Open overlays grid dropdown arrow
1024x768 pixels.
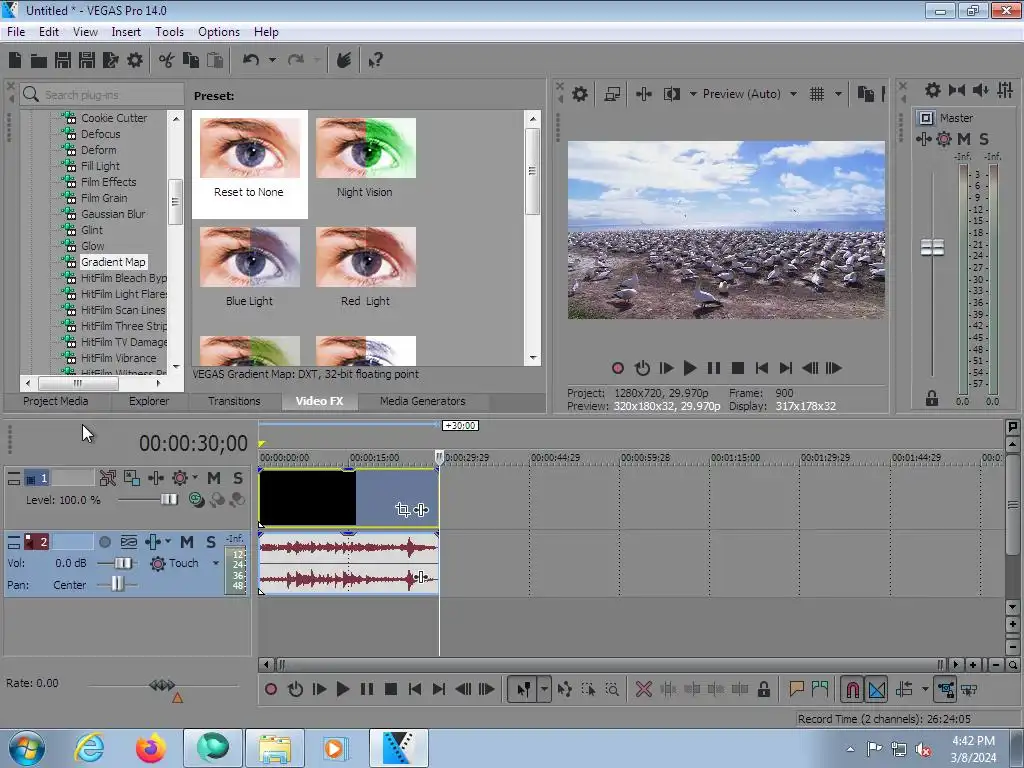tap(839, 94)
